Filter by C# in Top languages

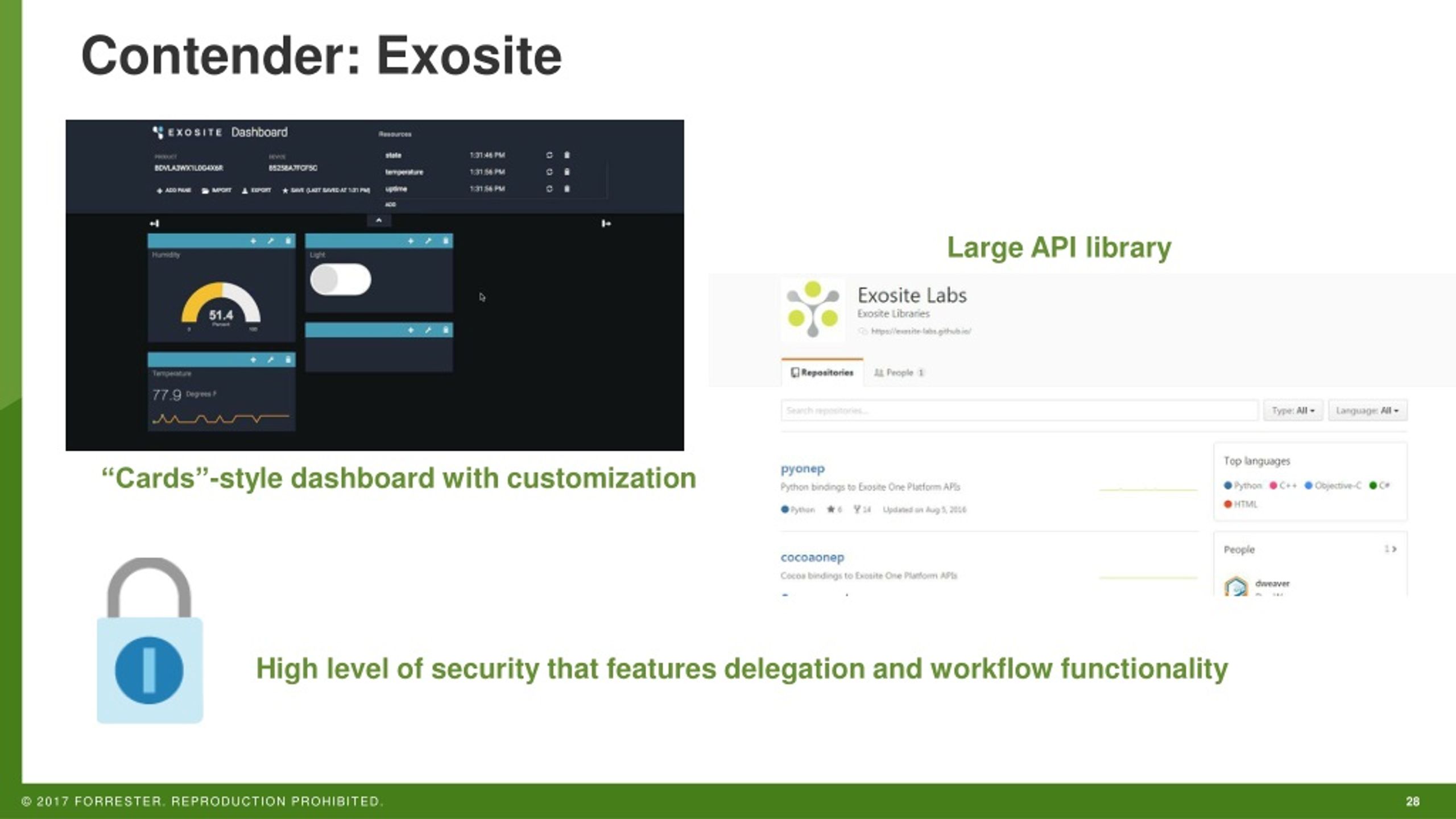[1379, 486]
